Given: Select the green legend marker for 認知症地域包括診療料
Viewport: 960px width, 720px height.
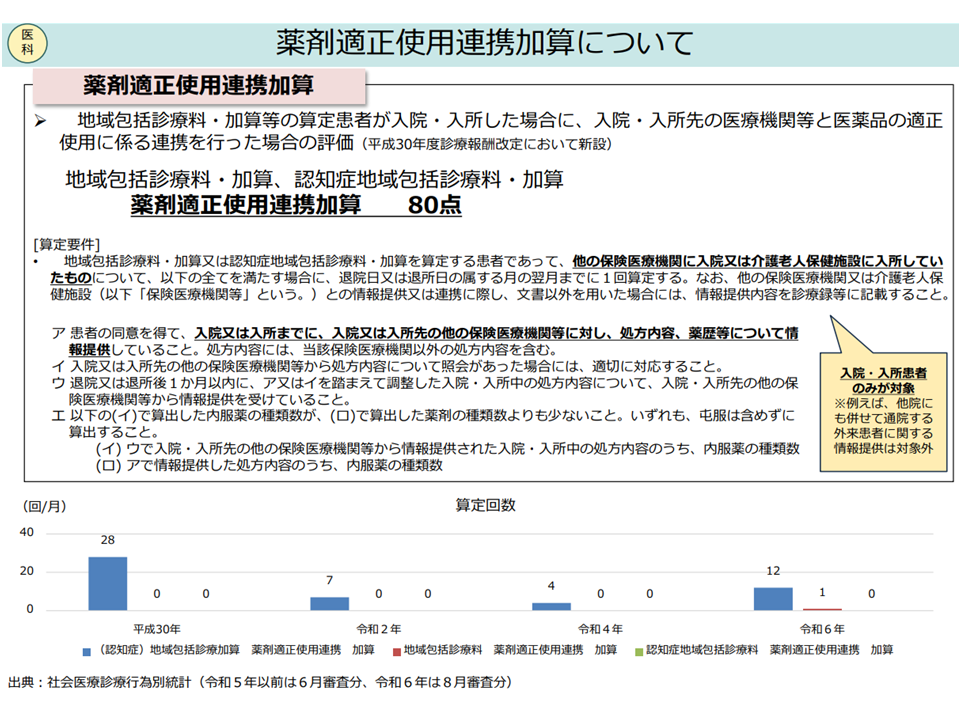Looking at the screenshot, I should pos(639,650).
